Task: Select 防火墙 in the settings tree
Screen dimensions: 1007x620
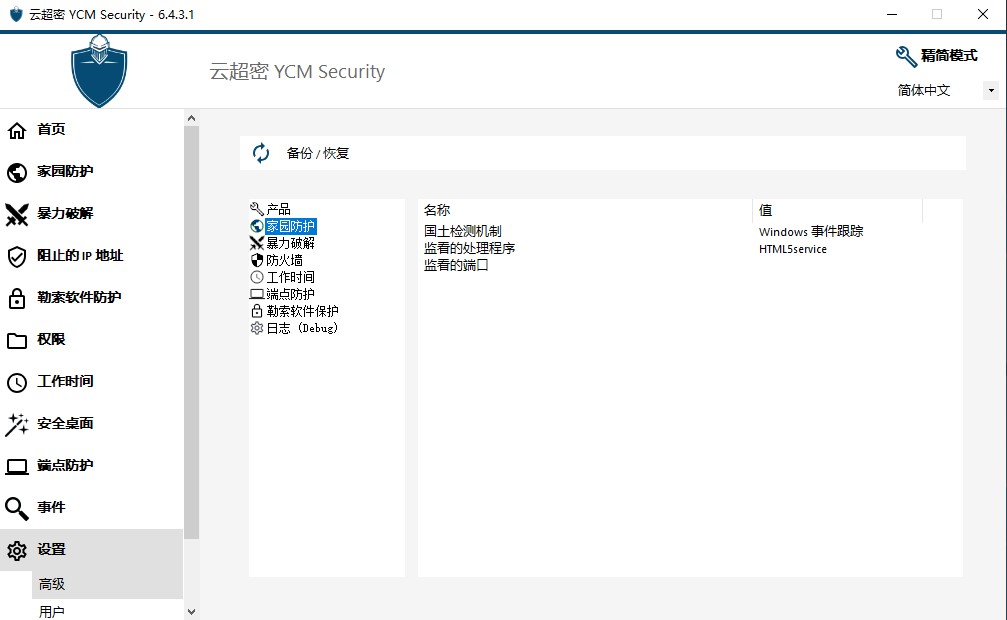Action: point(285,260)
